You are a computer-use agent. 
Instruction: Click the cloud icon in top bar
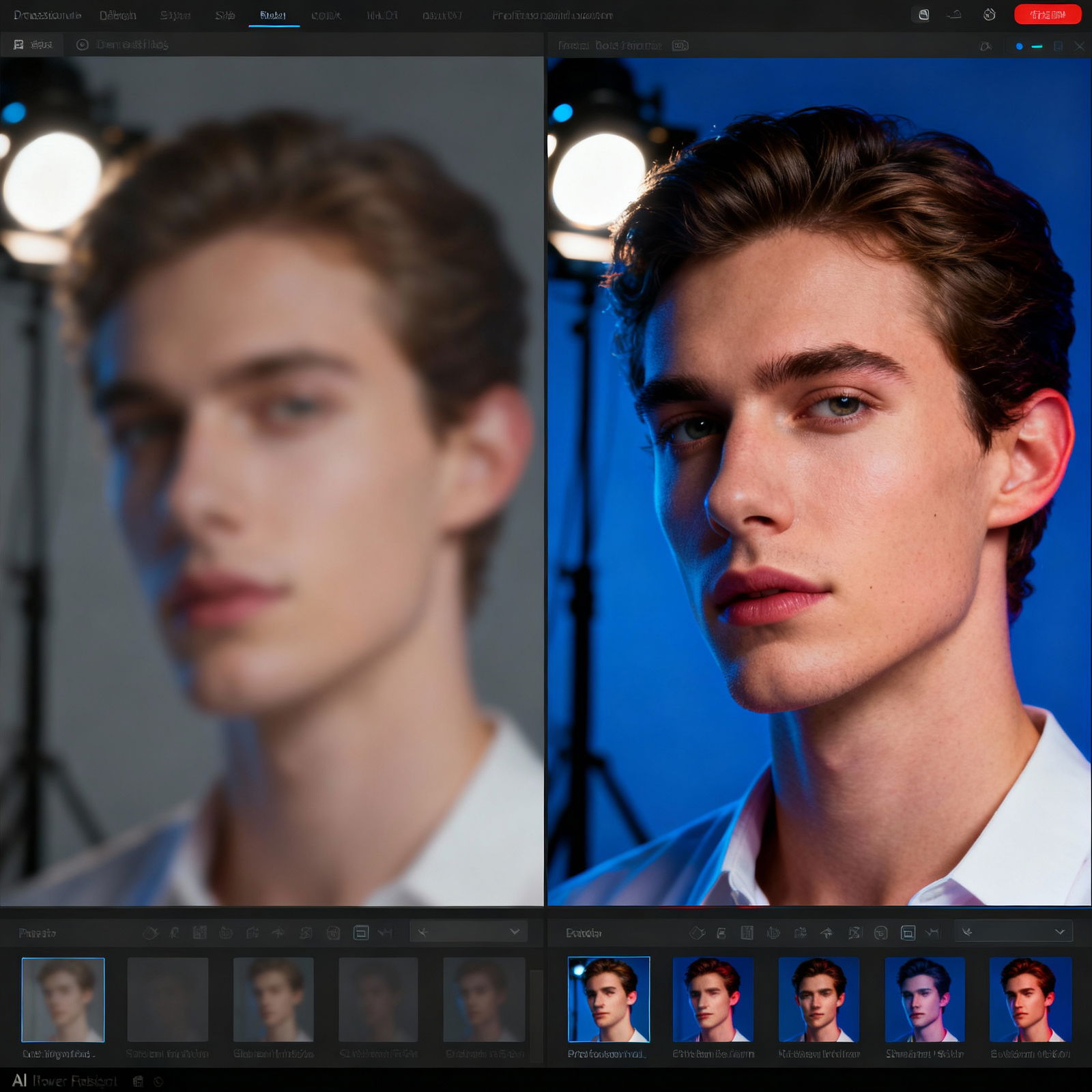[x=955, y=14]
